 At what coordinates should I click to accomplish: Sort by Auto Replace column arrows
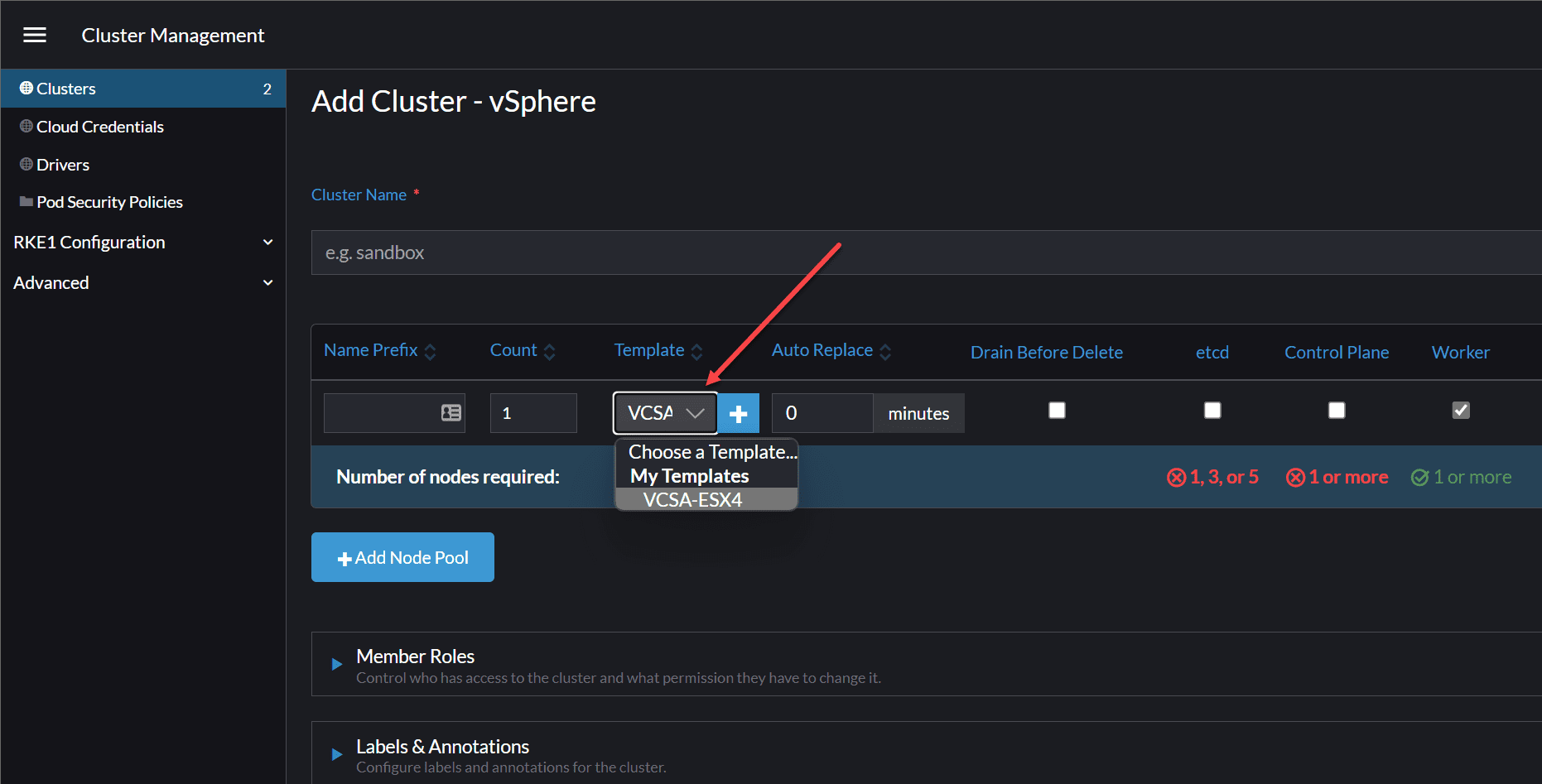click(885, 352)
